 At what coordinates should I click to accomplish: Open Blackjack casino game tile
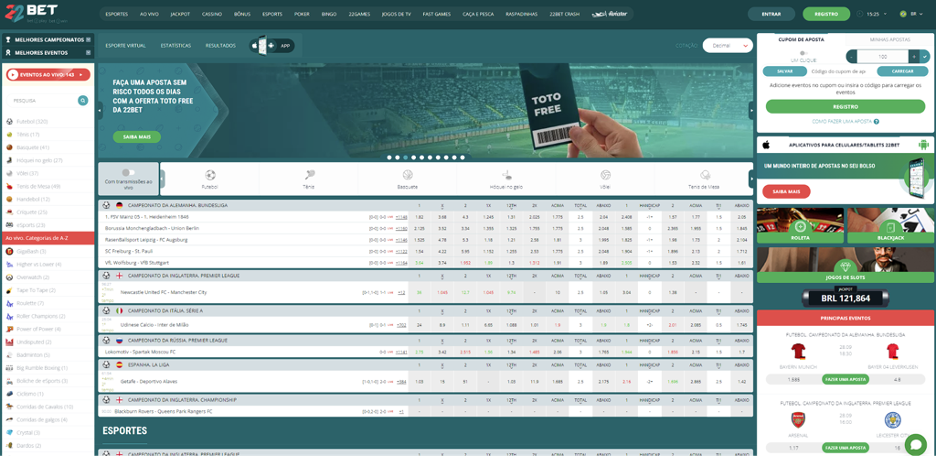tap(891, 226)
